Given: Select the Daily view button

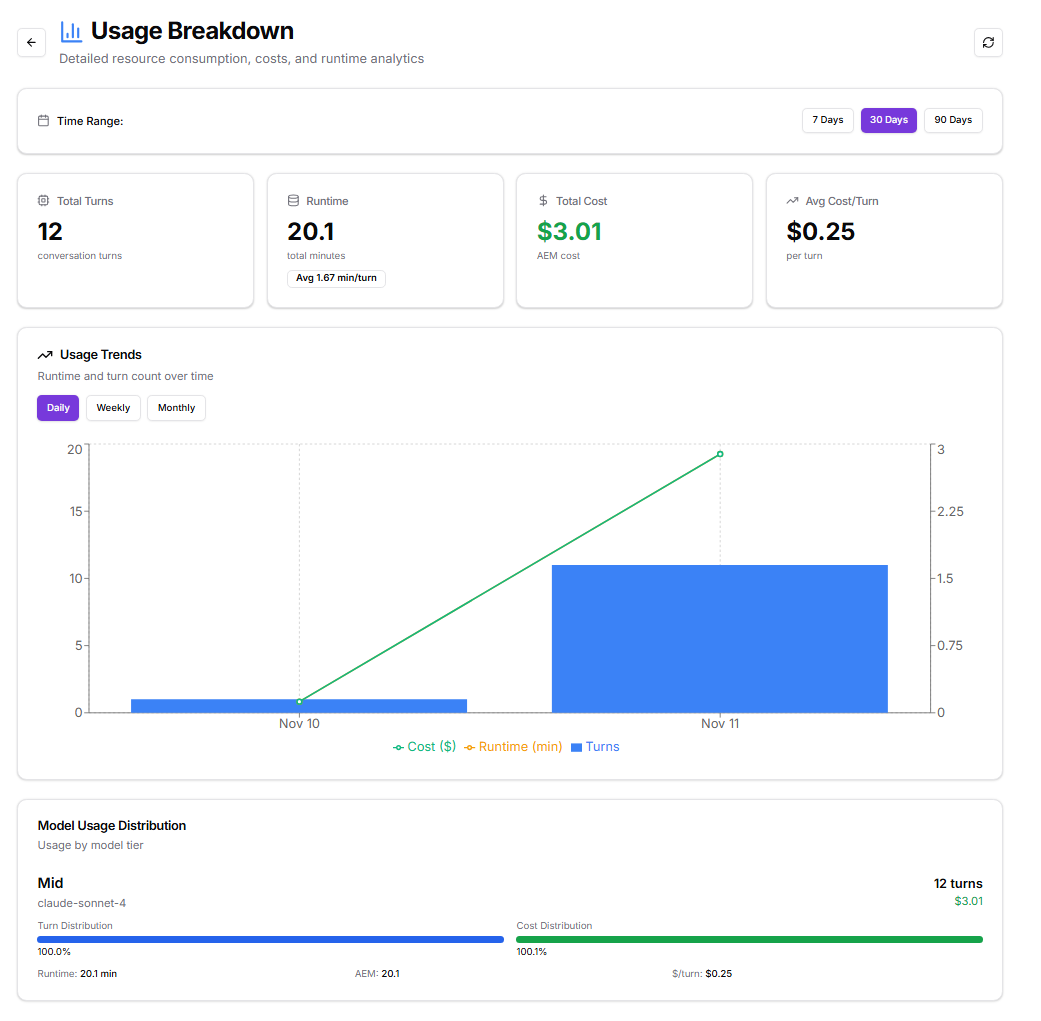Looking at the screenshot, I should (x=57, y=407).
